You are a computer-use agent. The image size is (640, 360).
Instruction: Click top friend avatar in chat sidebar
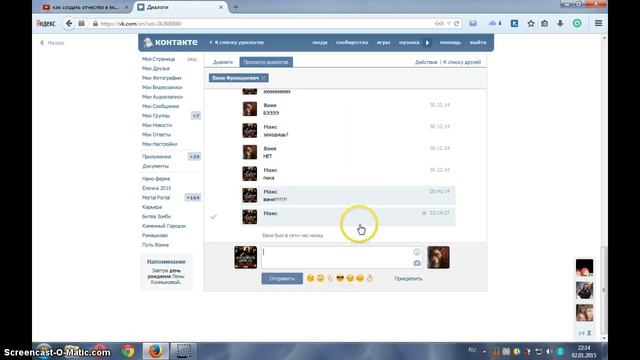pos(584,268)
